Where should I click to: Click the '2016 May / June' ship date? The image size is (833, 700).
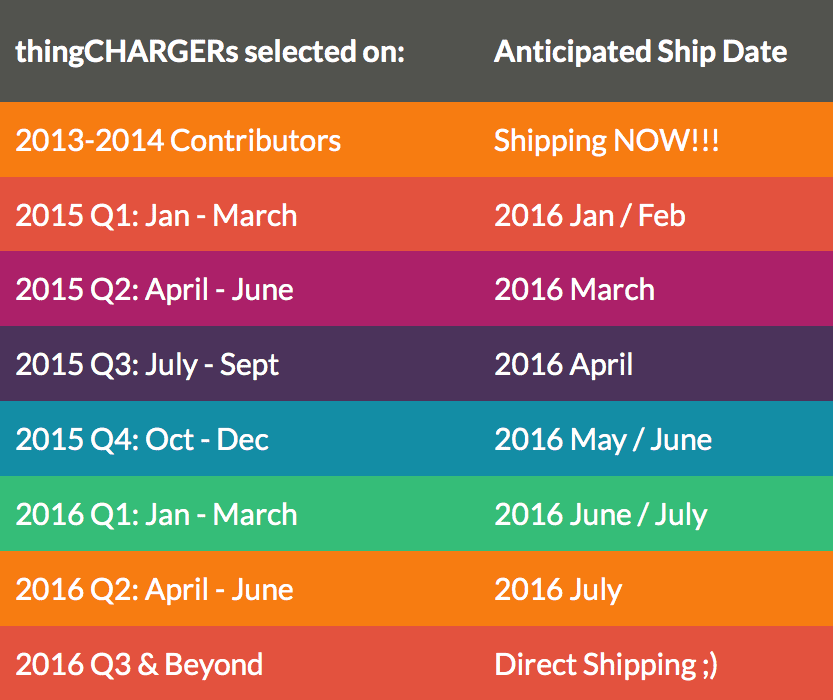603,441
